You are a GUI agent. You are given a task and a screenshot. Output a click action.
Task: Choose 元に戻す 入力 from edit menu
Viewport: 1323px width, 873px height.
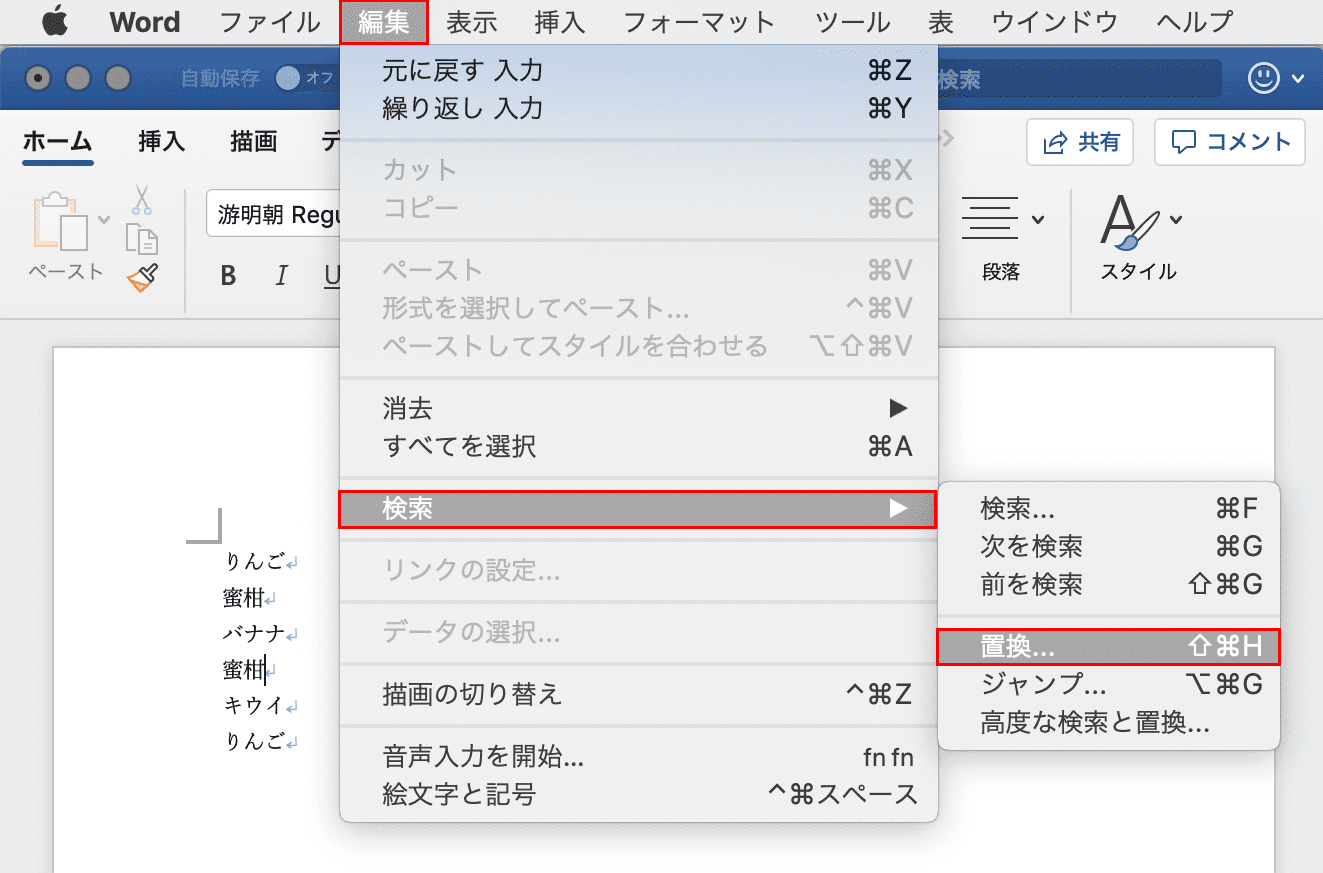coord(639,70)
